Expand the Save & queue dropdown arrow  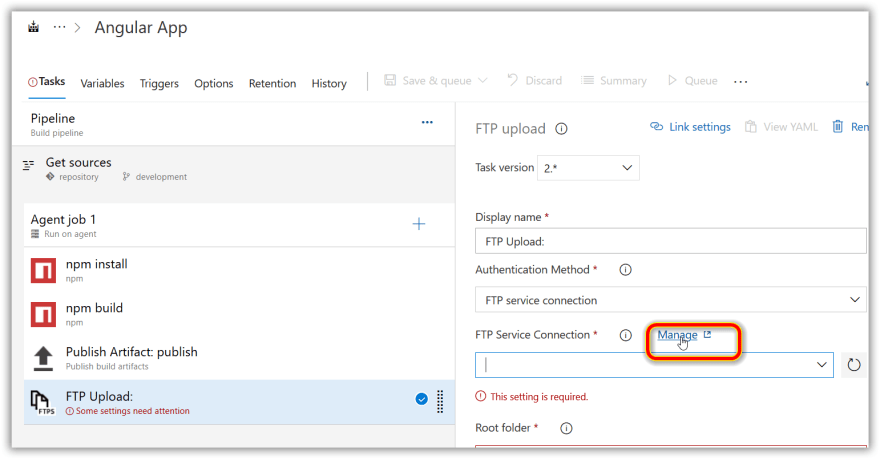483,81
